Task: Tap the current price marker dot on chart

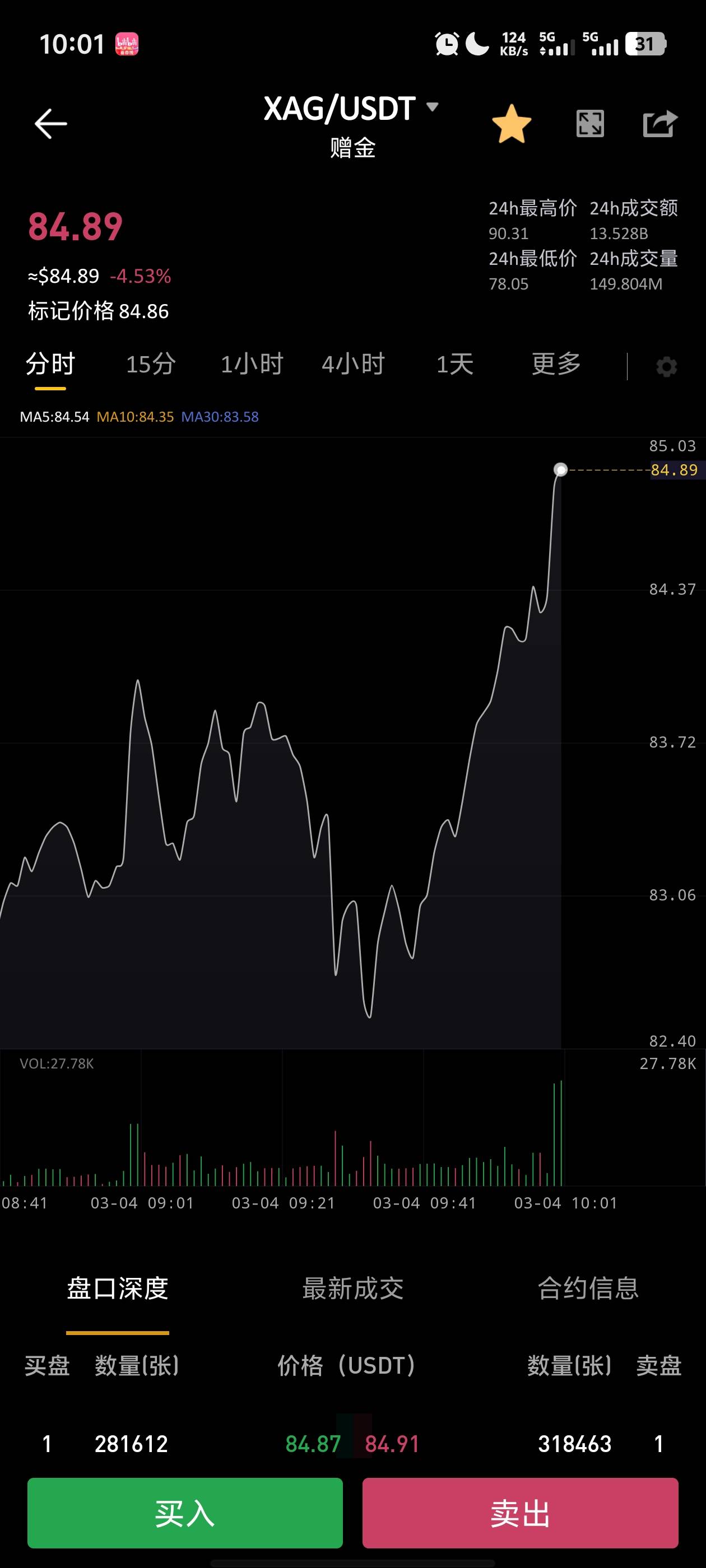Action: coord(560,469)
